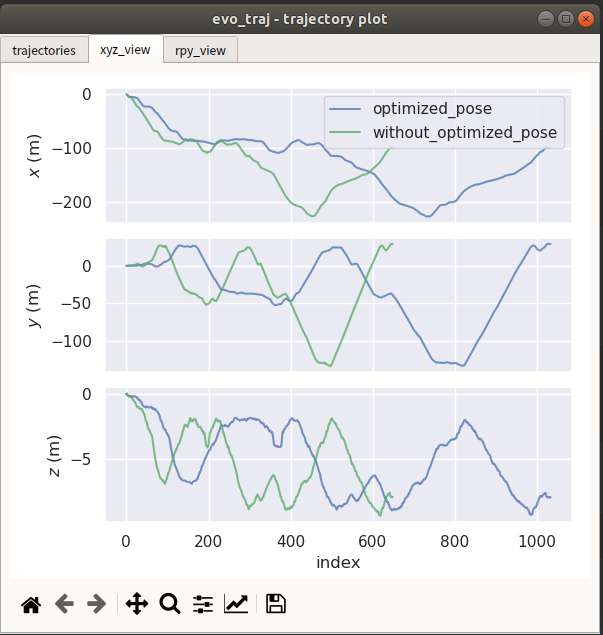Save the figure with the floppy icon
Viewport: 603px width, 635px height.
[276, 603]
